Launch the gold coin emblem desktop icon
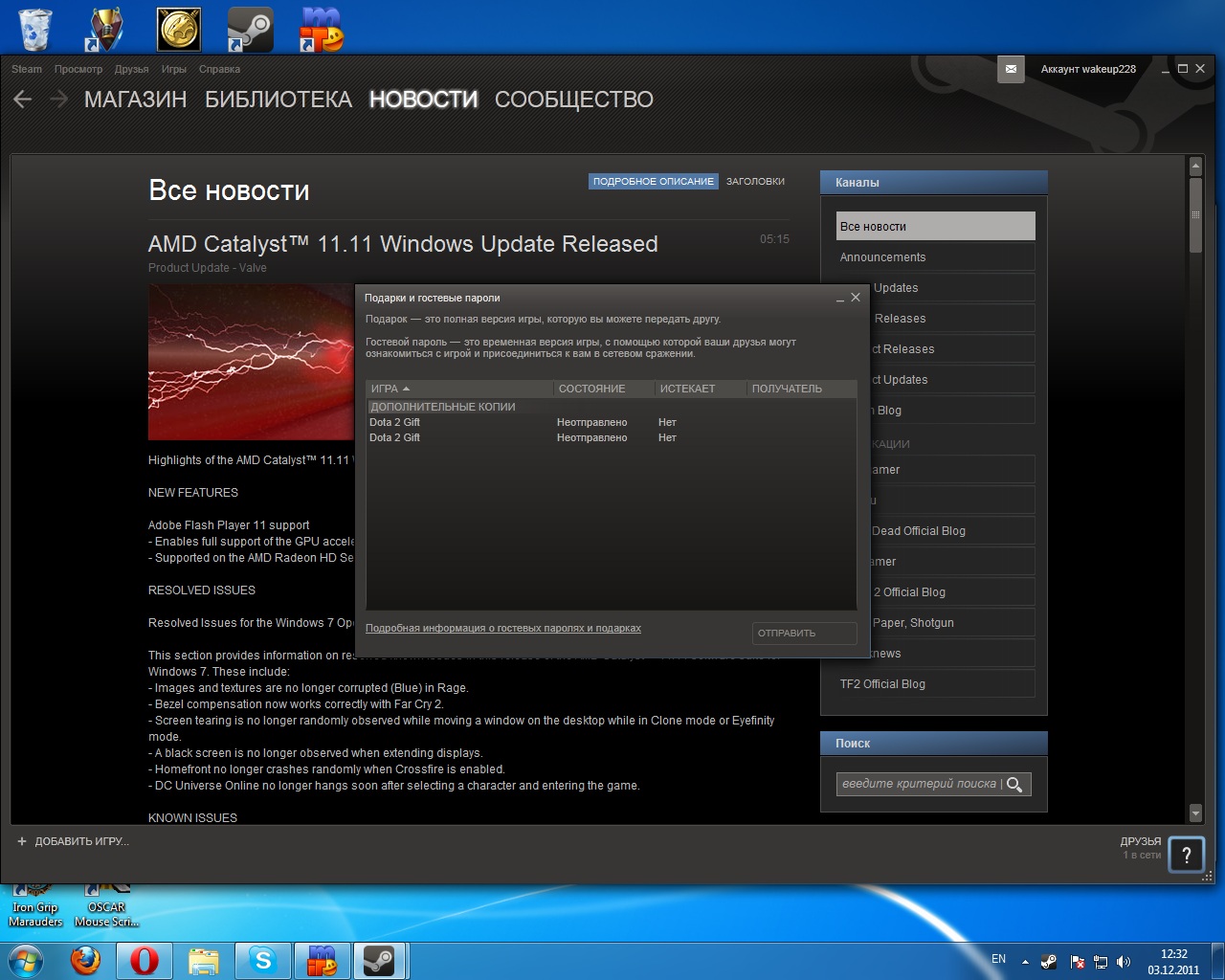1225x980 pixels. coord(179,30)
